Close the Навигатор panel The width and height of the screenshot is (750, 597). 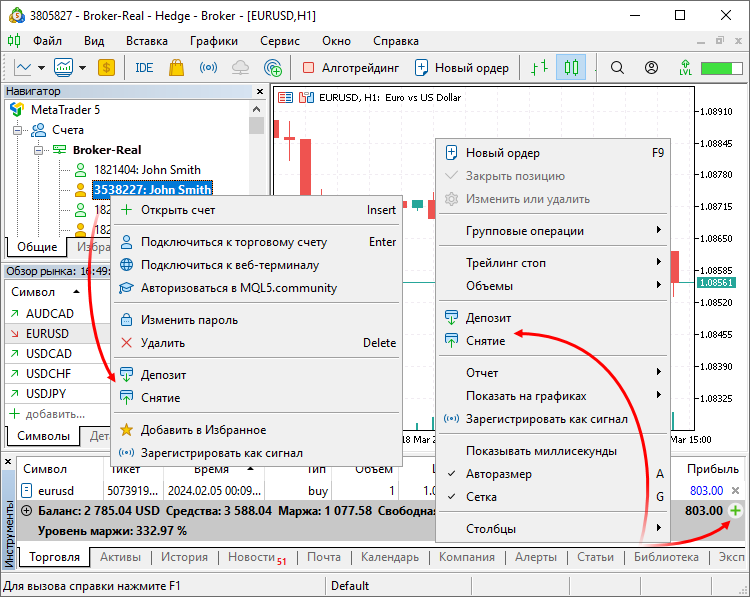tap(260, 91)
